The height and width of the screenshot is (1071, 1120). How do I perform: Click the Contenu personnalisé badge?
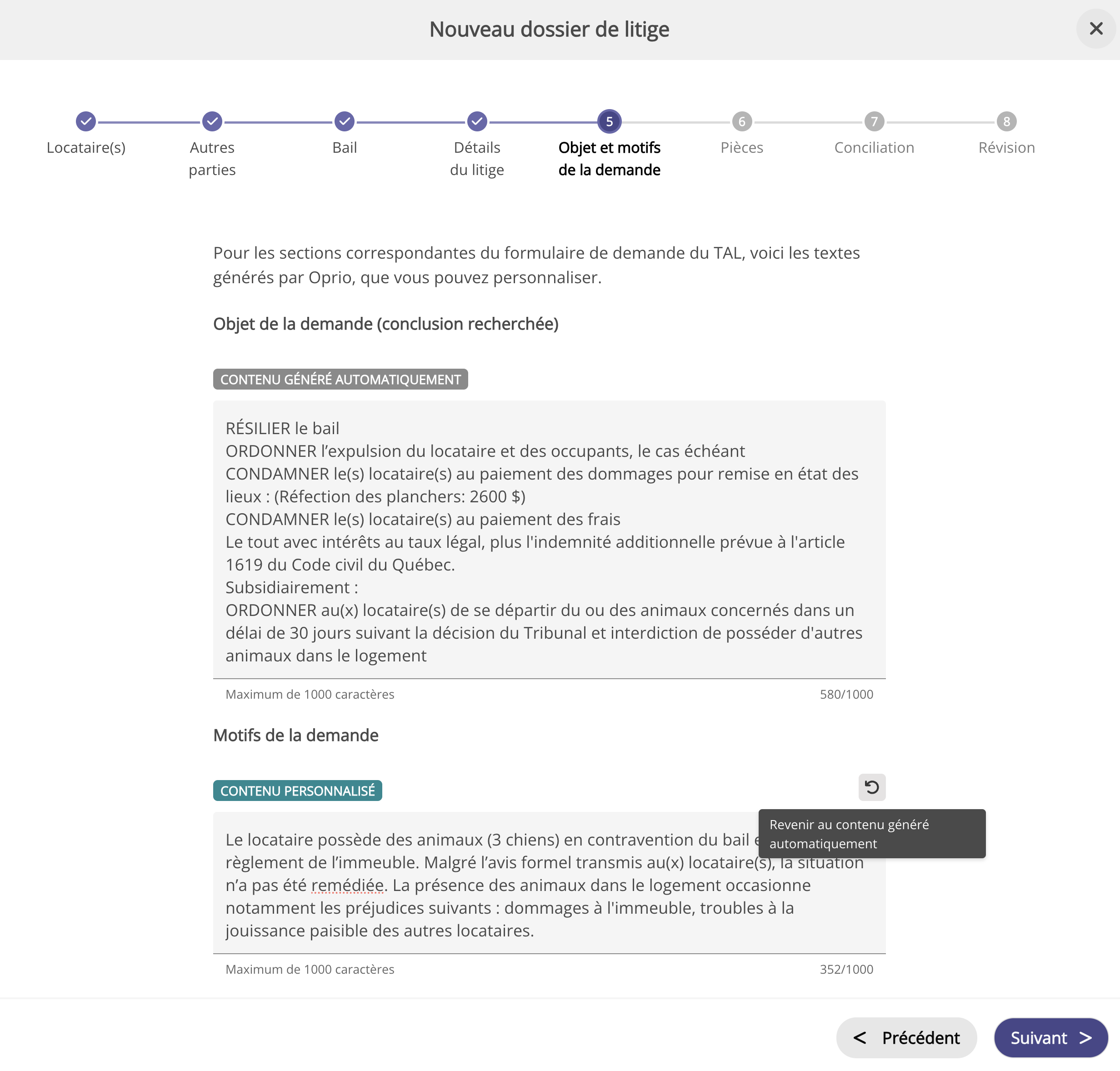point(297,791)
